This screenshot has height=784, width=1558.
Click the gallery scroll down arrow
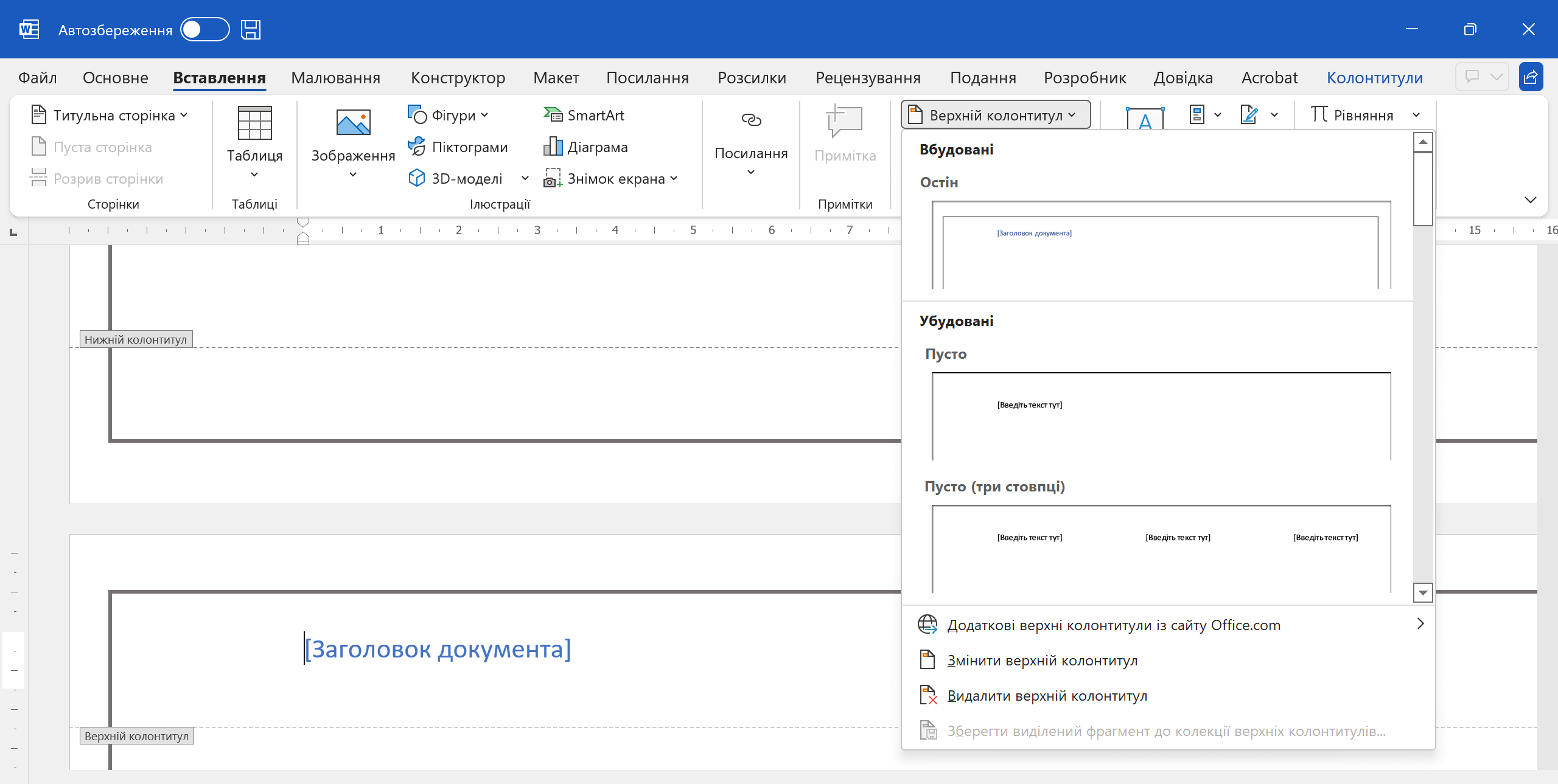[x=1422, y=592]
